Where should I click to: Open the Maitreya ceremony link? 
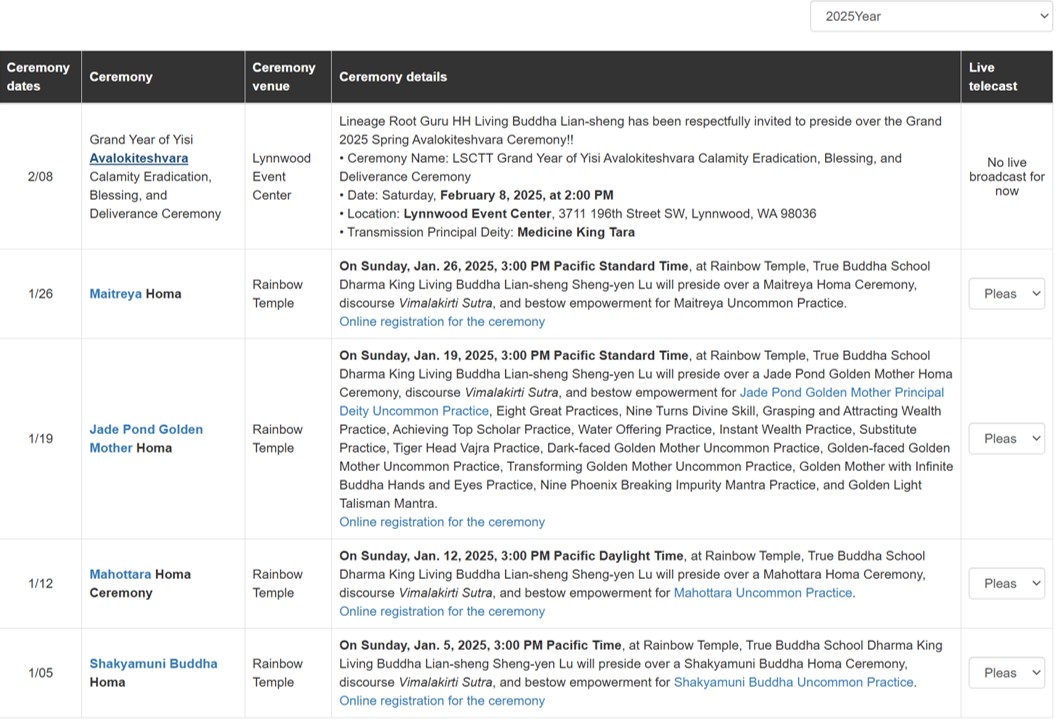coord(116,294)
